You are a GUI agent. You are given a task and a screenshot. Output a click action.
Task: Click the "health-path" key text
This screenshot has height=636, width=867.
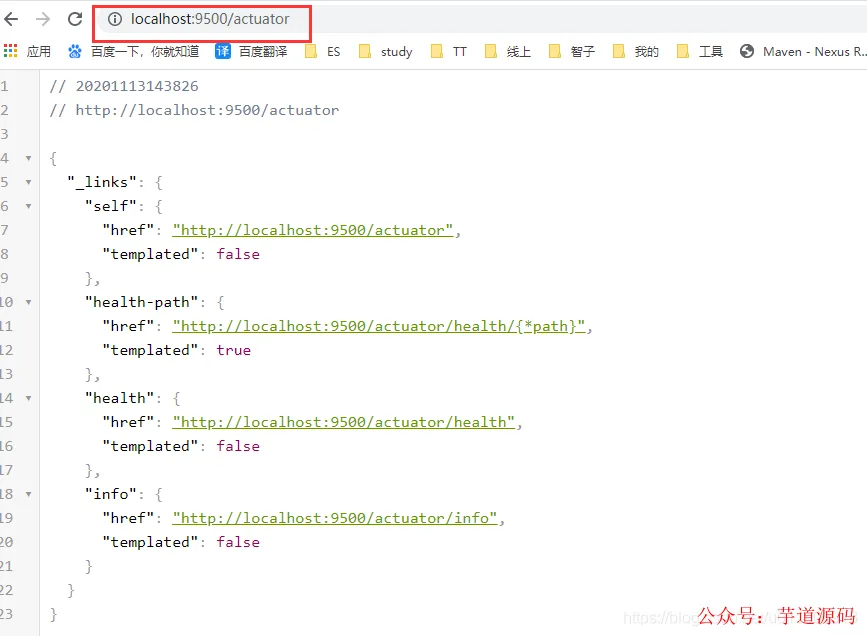[141, 302]
